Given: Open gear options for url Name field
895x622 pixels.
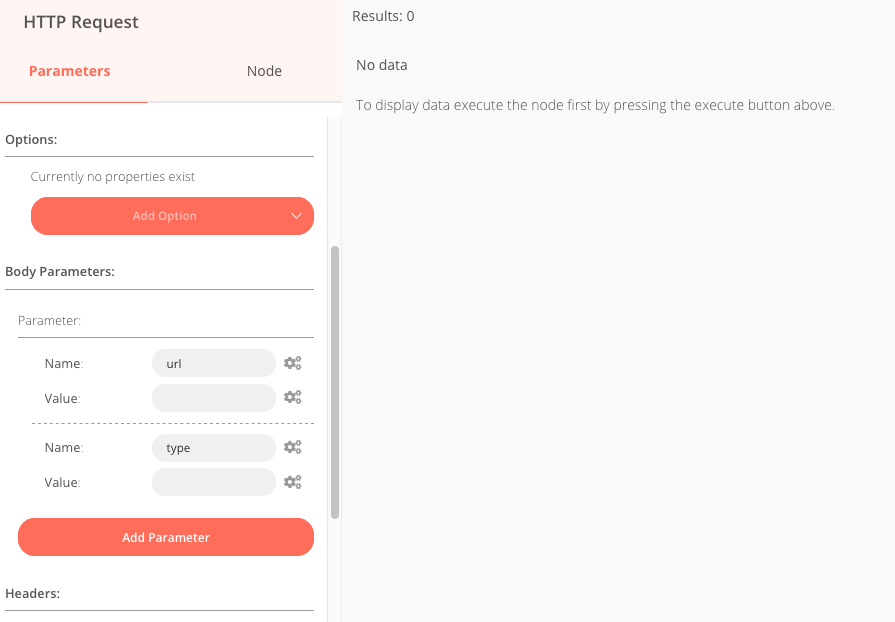Looking at the screenshot, I should [293, 363].
